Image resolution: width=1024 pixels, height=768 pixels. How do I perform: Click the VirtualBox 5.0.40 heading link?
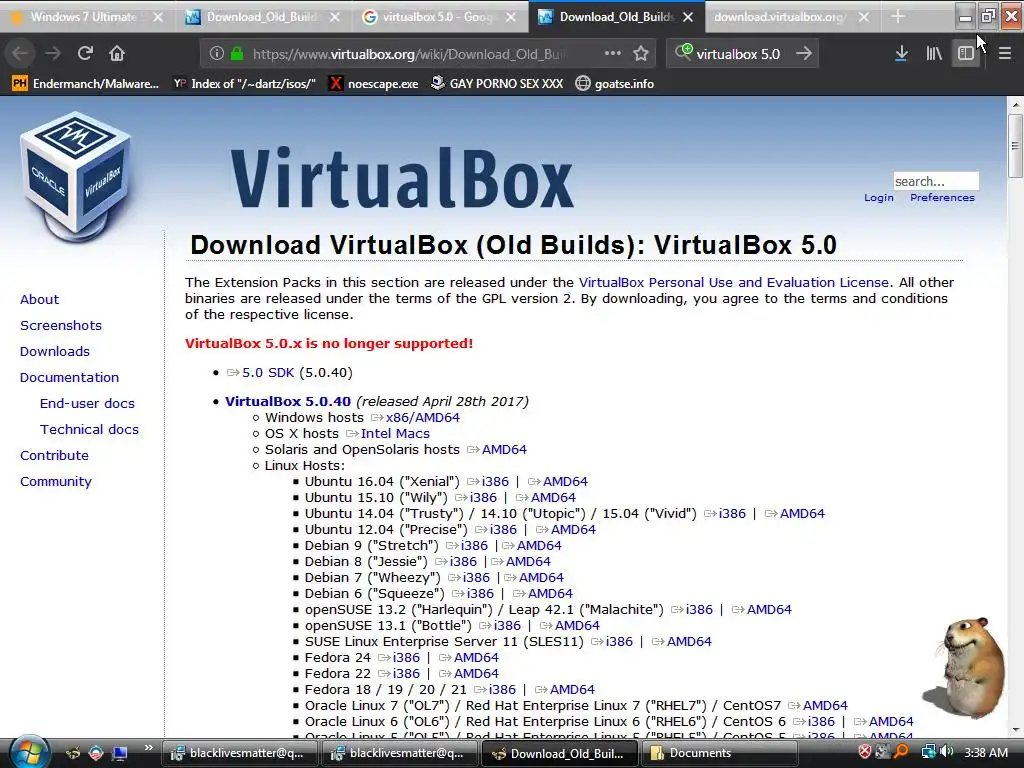tap(288, 401)
